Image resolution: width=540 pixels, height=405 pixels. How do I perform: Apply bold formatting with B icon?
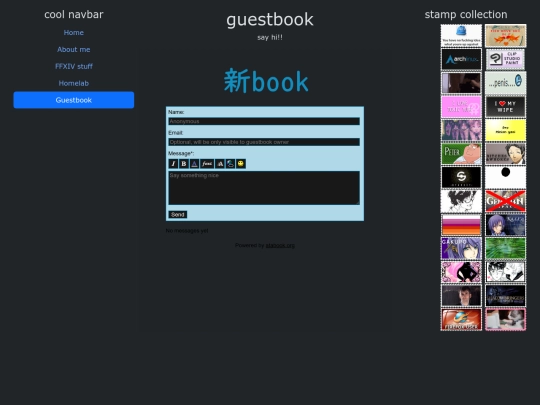click(x=184, y=164)
